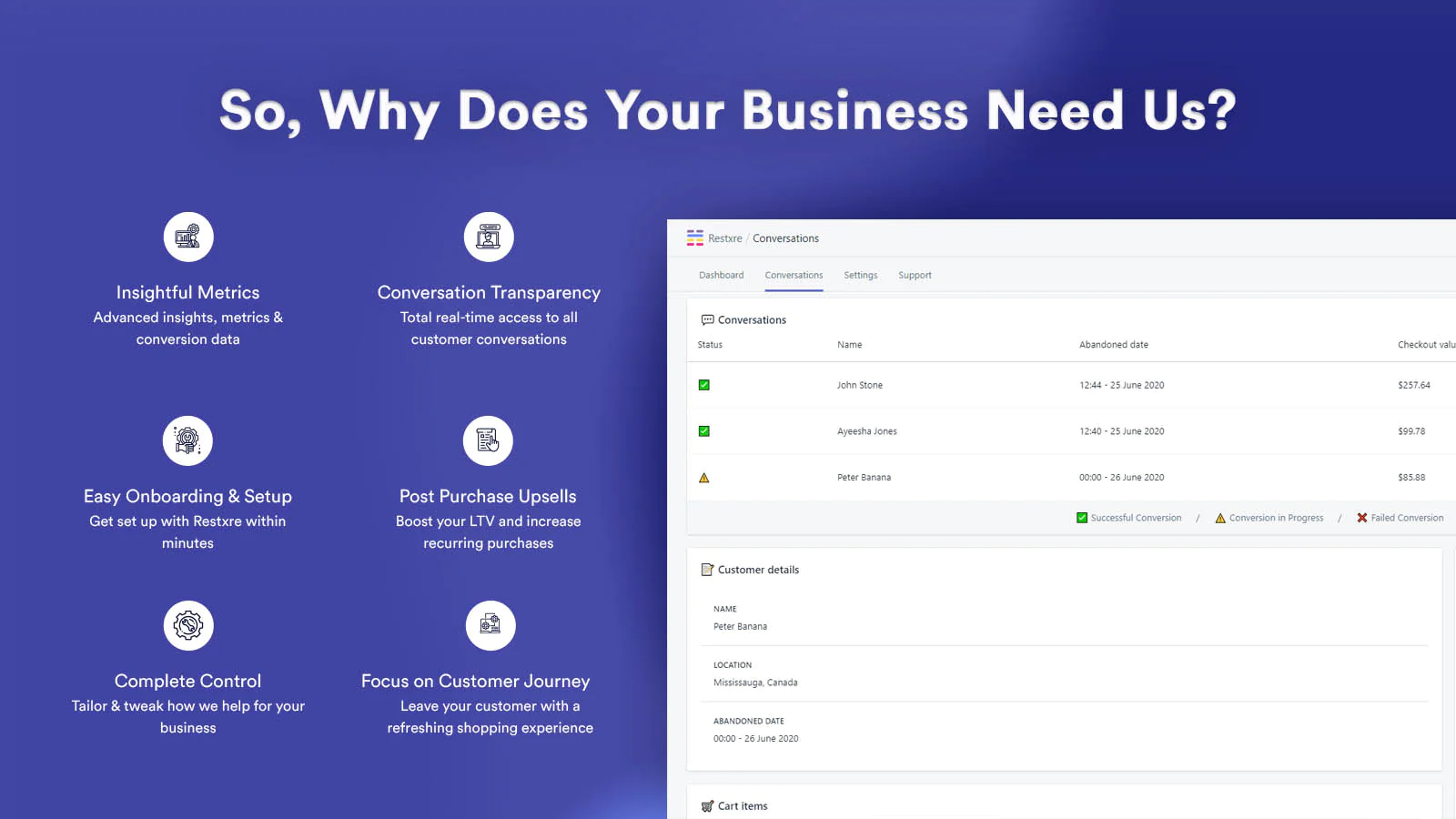Click the Conversion in Progress legend triangle icon

click(1220, 518)
